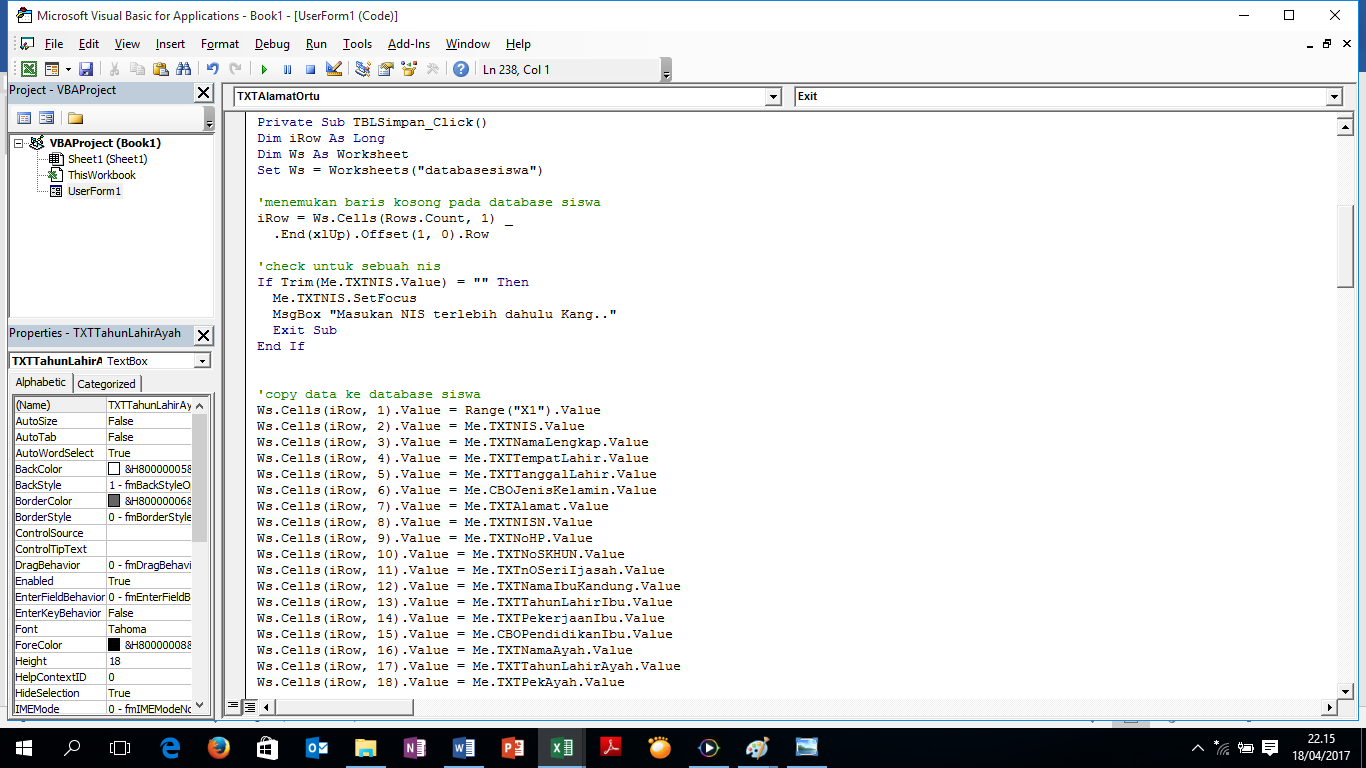The height and width of the screenshot is (768, 1366).
Task: Click the Height property value 18
Action: point(148,661)
